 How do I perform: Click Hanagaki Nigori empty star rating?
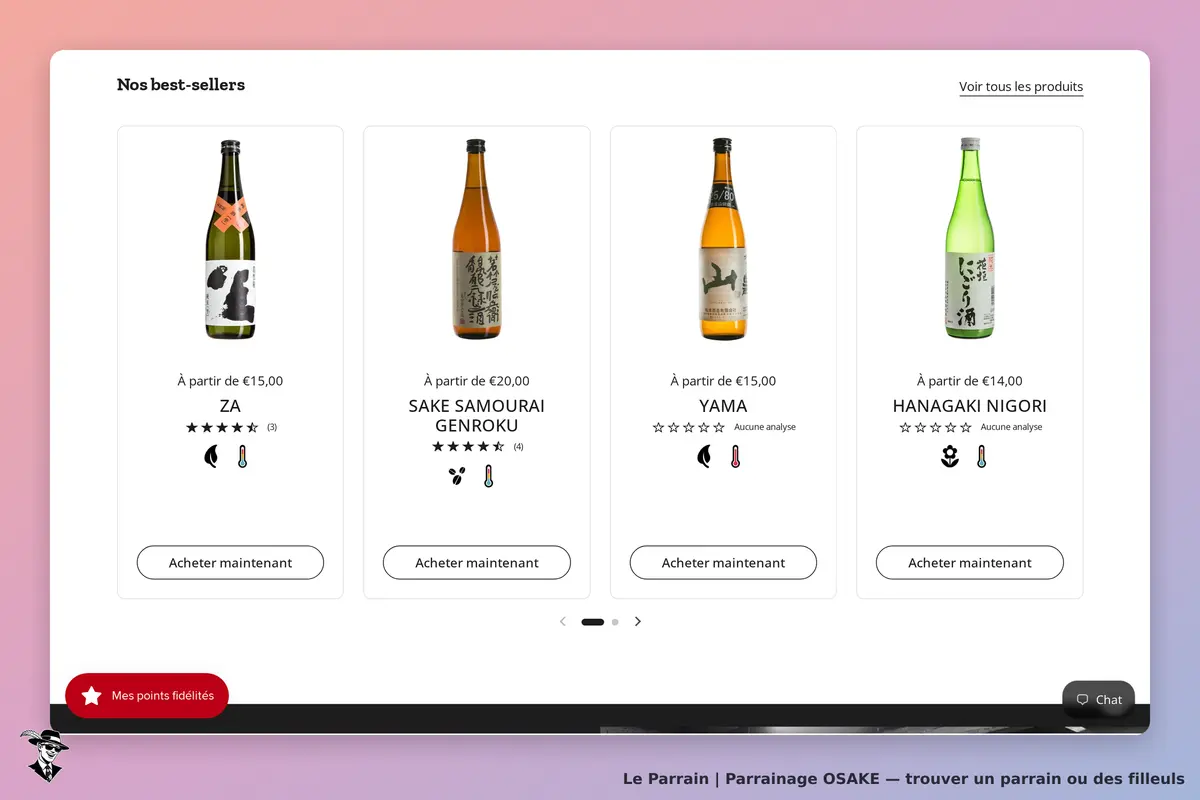[935, 427]
